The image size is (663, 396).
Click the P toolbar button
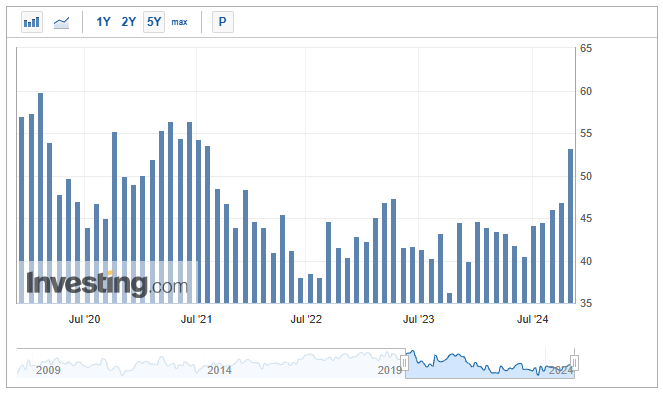coord(223,22)
